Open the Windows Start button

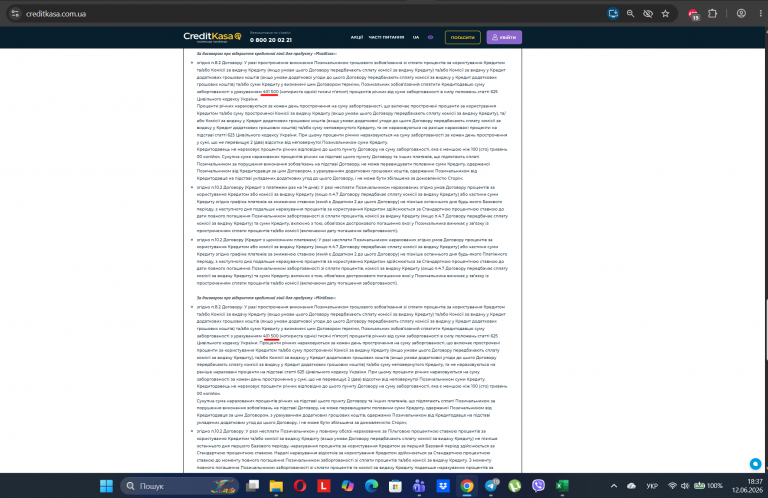click(106, 486)
